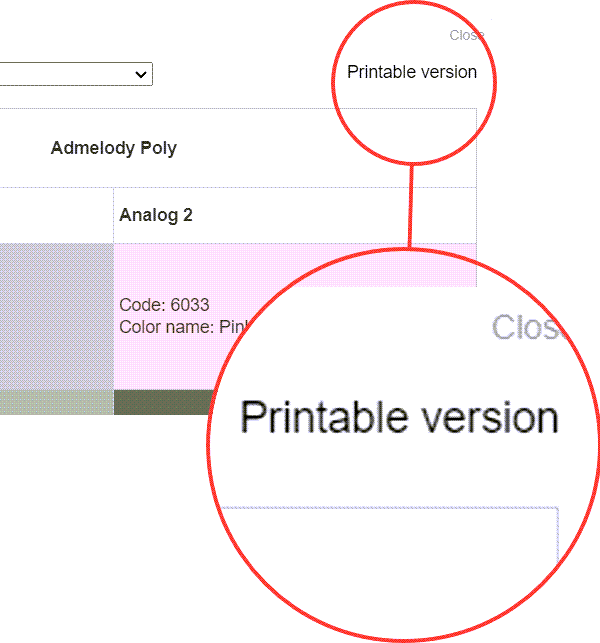Screen dimensions: 600x643
Task: Open the Printable version link in small circle
Action: pos(411,72)
